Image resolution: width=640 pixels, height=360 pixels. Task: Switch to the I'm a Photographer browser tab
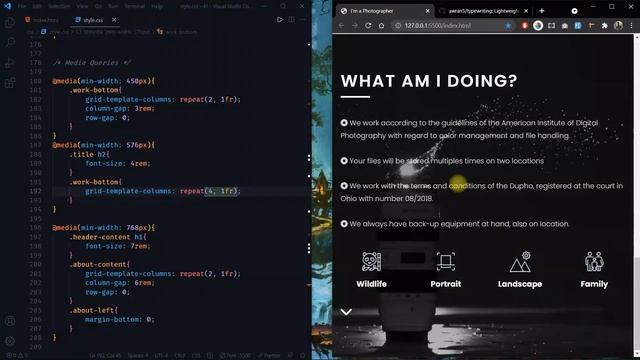tap(384, 11)
